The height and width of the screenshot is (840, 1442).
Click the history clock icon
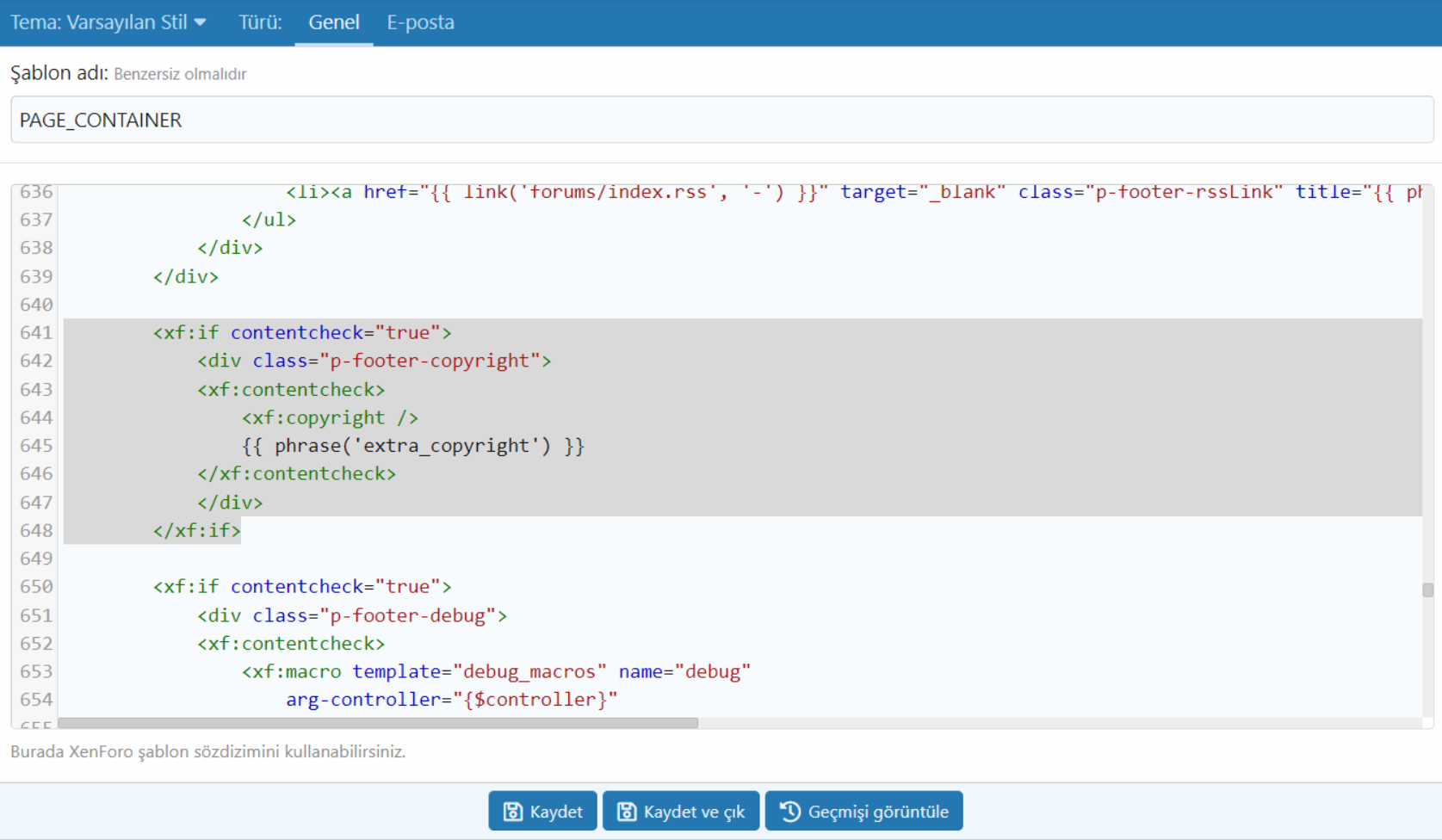[x=789, y=812]
